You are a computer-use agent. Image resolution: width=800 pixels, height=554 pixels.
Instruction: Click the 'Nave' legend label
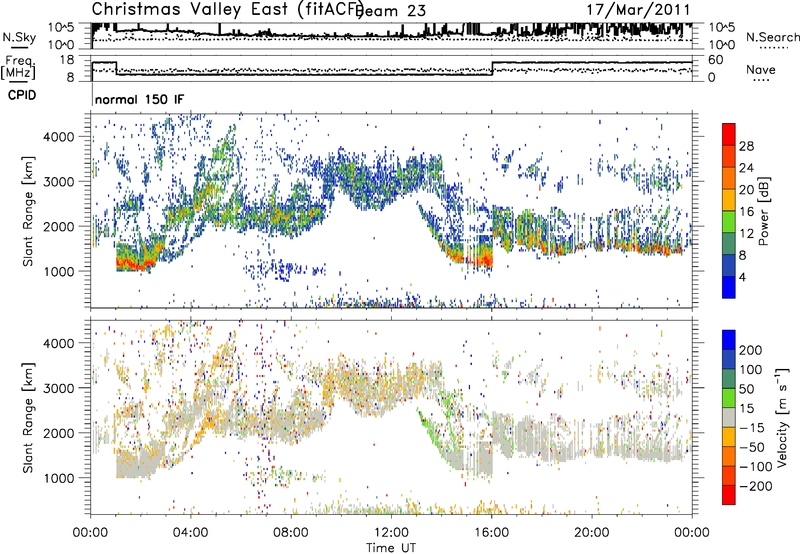tap(760, 70)
